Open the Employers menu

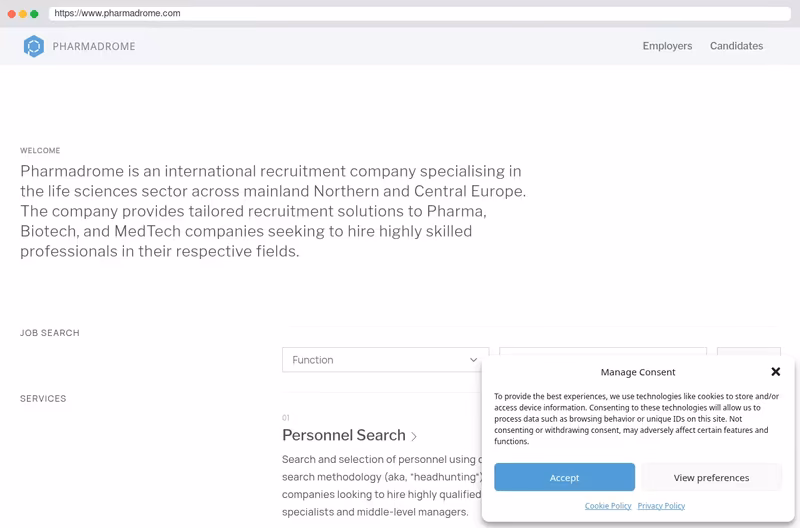coord(667,46)
